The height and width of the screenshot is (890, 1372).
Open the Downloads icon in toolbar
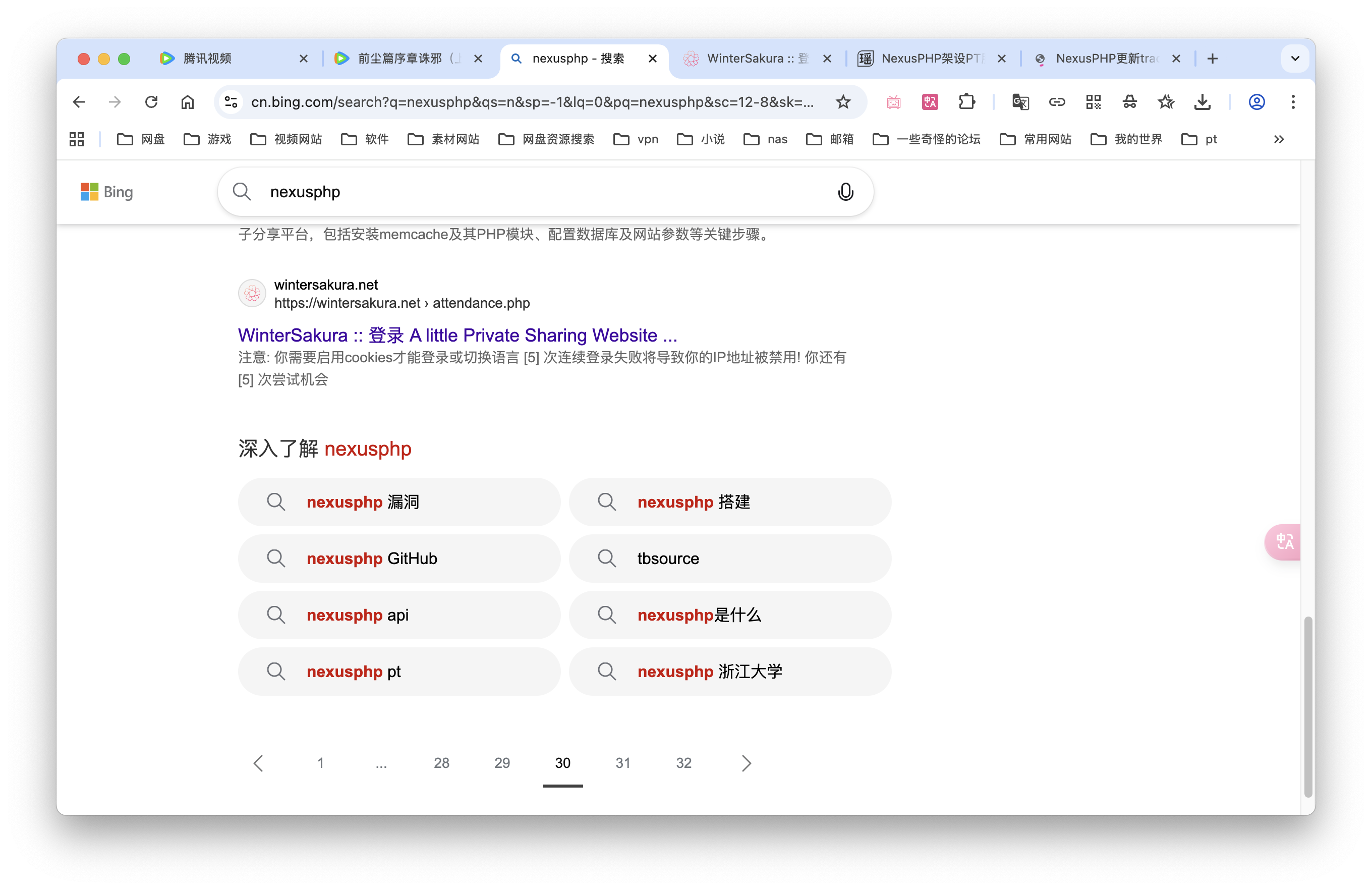click(x=1202, y=102)
